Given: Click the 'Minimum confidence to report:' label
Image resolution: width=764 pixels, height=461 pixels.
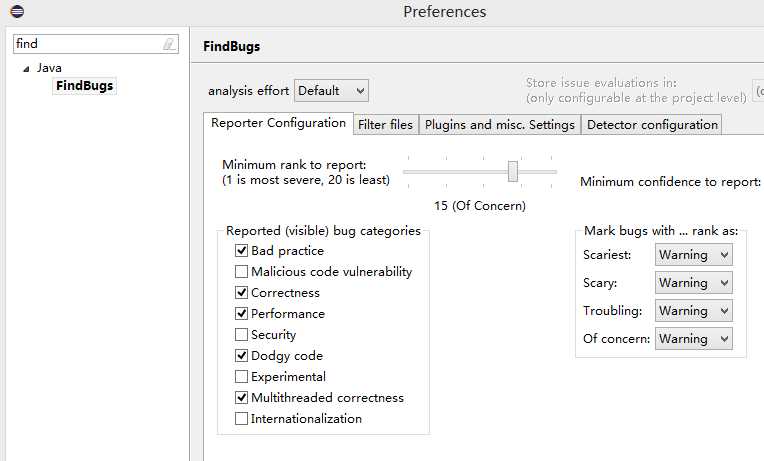Looking at the screenshot, I should (x=670, y=182).
